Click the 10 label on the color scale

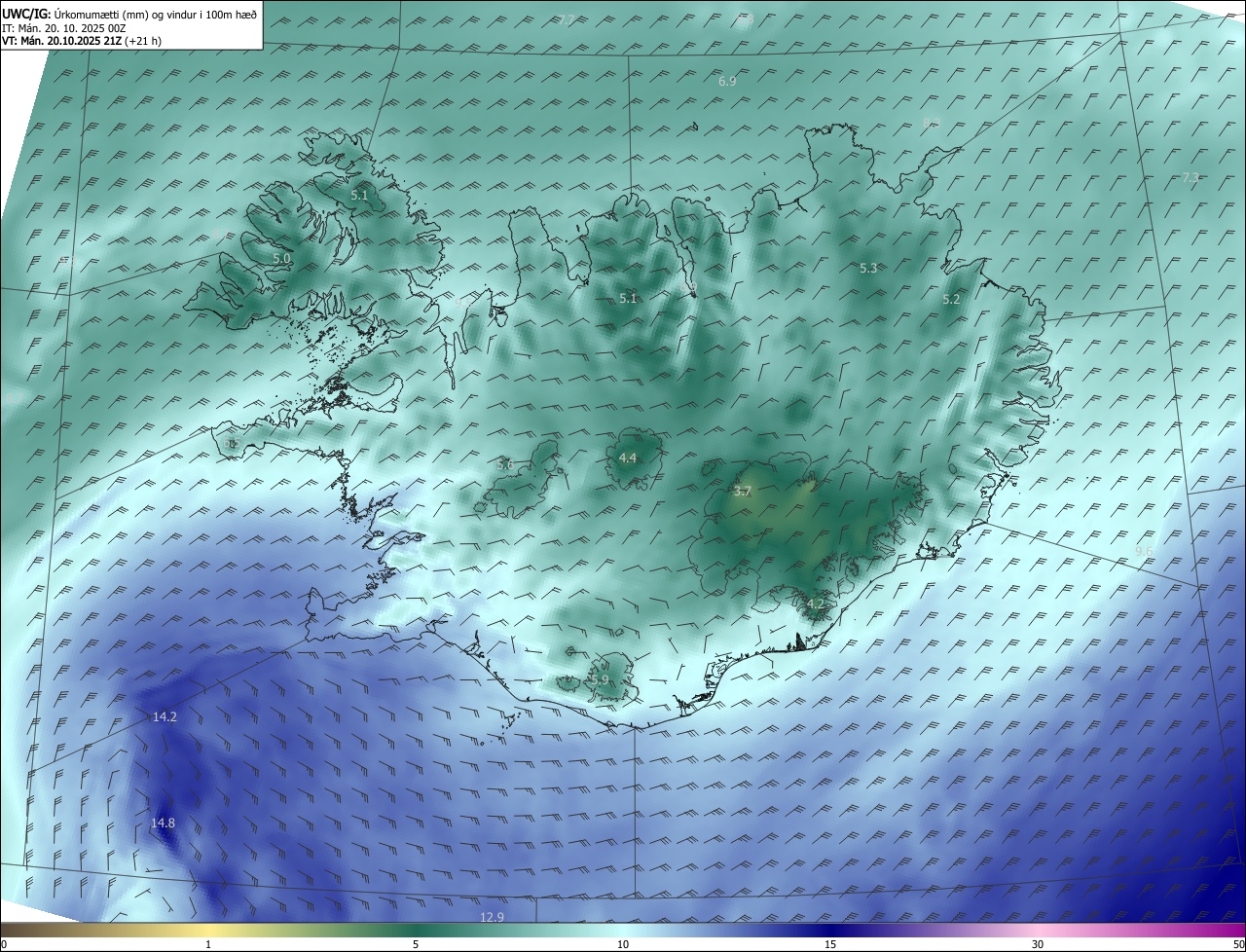point(623,944)
